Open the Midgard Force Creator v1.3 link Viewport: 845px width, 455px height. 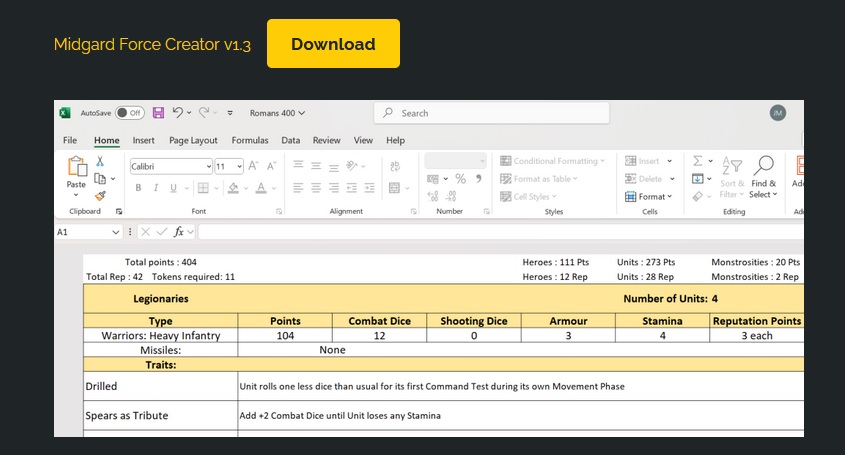(153, 44)
